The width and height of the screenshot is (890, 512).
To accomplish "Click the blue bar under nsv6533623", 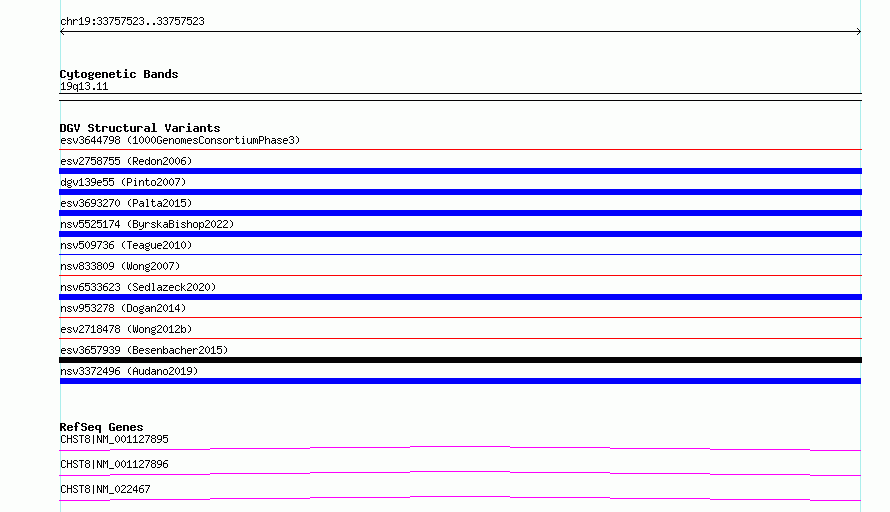I will [460, 297].
